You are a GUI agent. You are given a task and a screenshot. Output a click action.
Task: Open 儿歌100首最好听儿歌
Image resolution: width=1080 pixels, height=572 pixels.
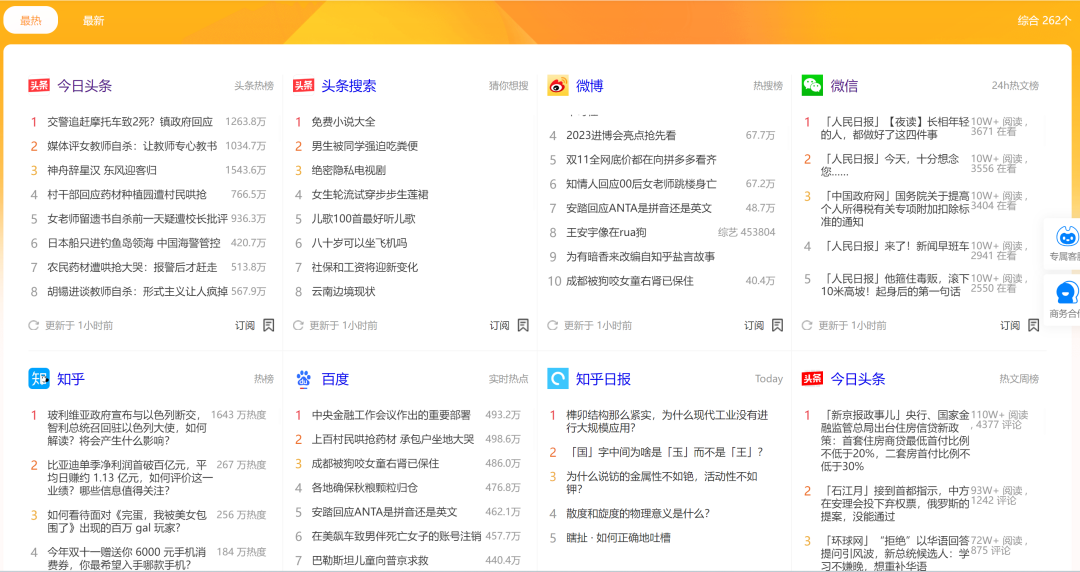coord(364,218)
